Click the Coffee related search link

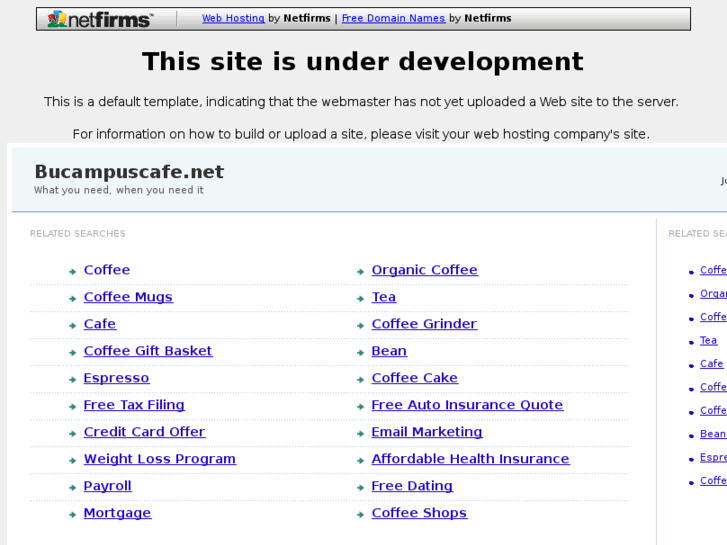tap(107, 270)
